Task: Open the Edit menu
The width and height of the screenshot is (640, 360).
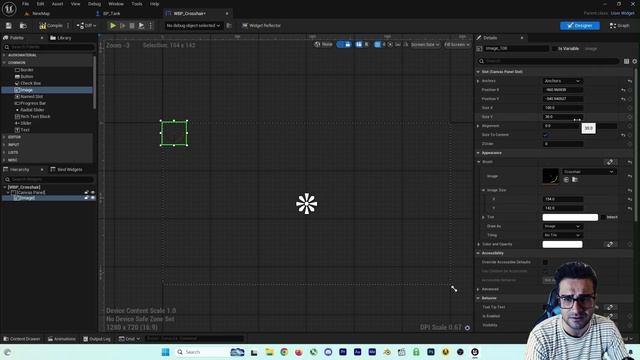Action: point(40,4)
